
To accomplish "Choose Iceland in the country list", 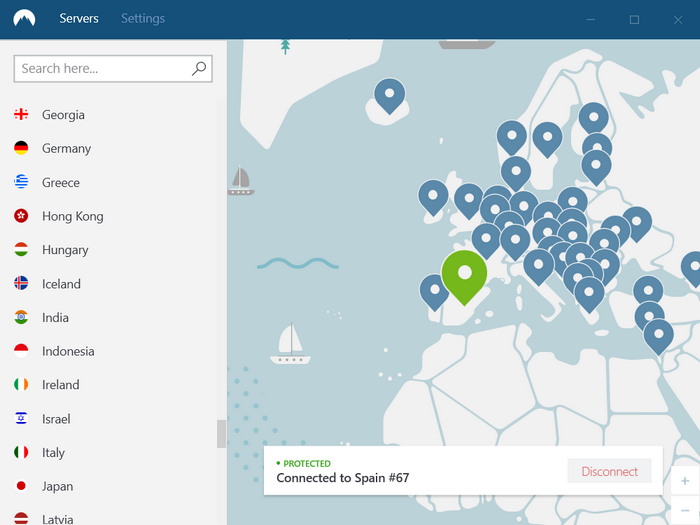I will (61, 284).
